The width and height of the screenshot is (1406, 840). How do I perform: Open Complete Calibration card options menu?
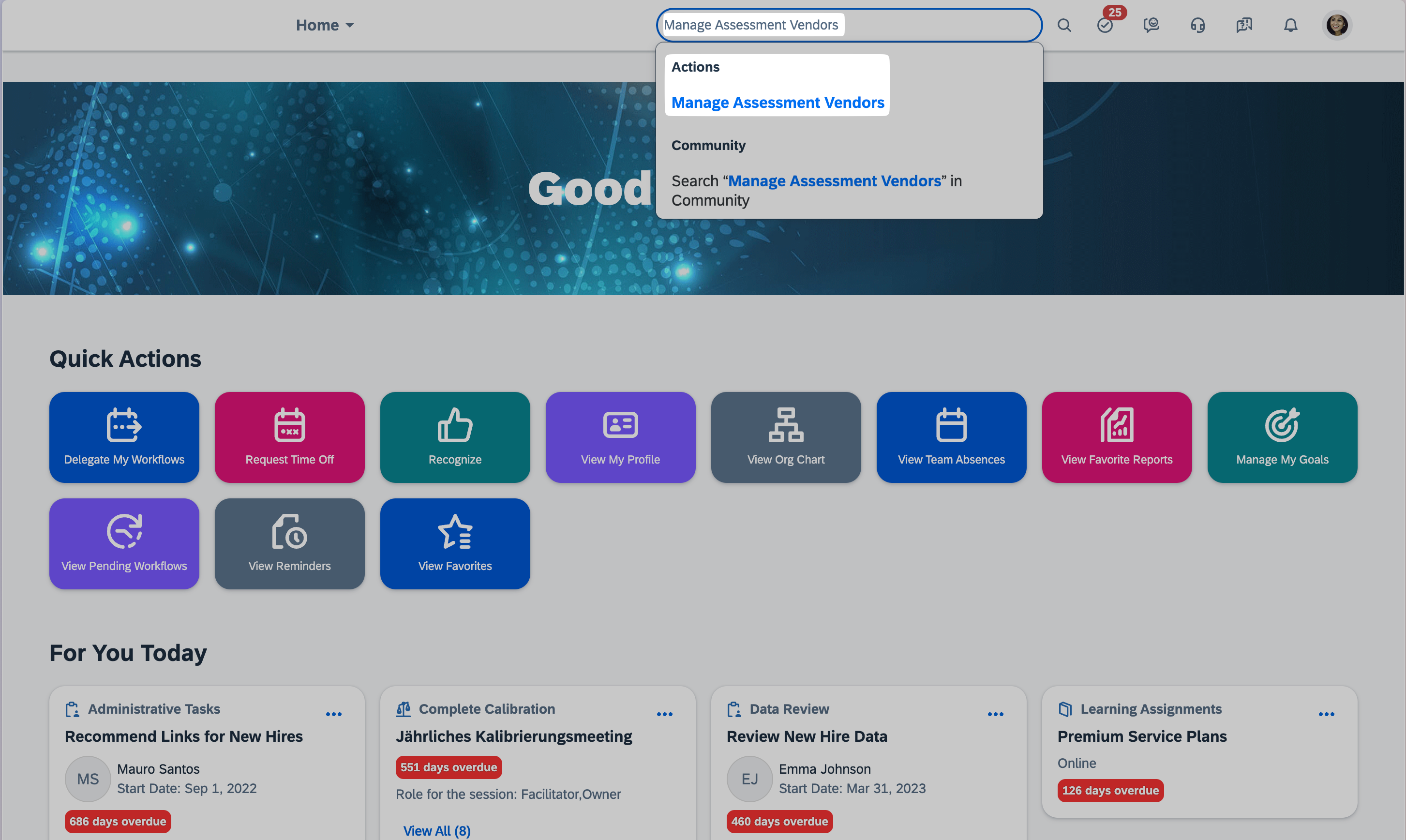(x=664, y=714)
